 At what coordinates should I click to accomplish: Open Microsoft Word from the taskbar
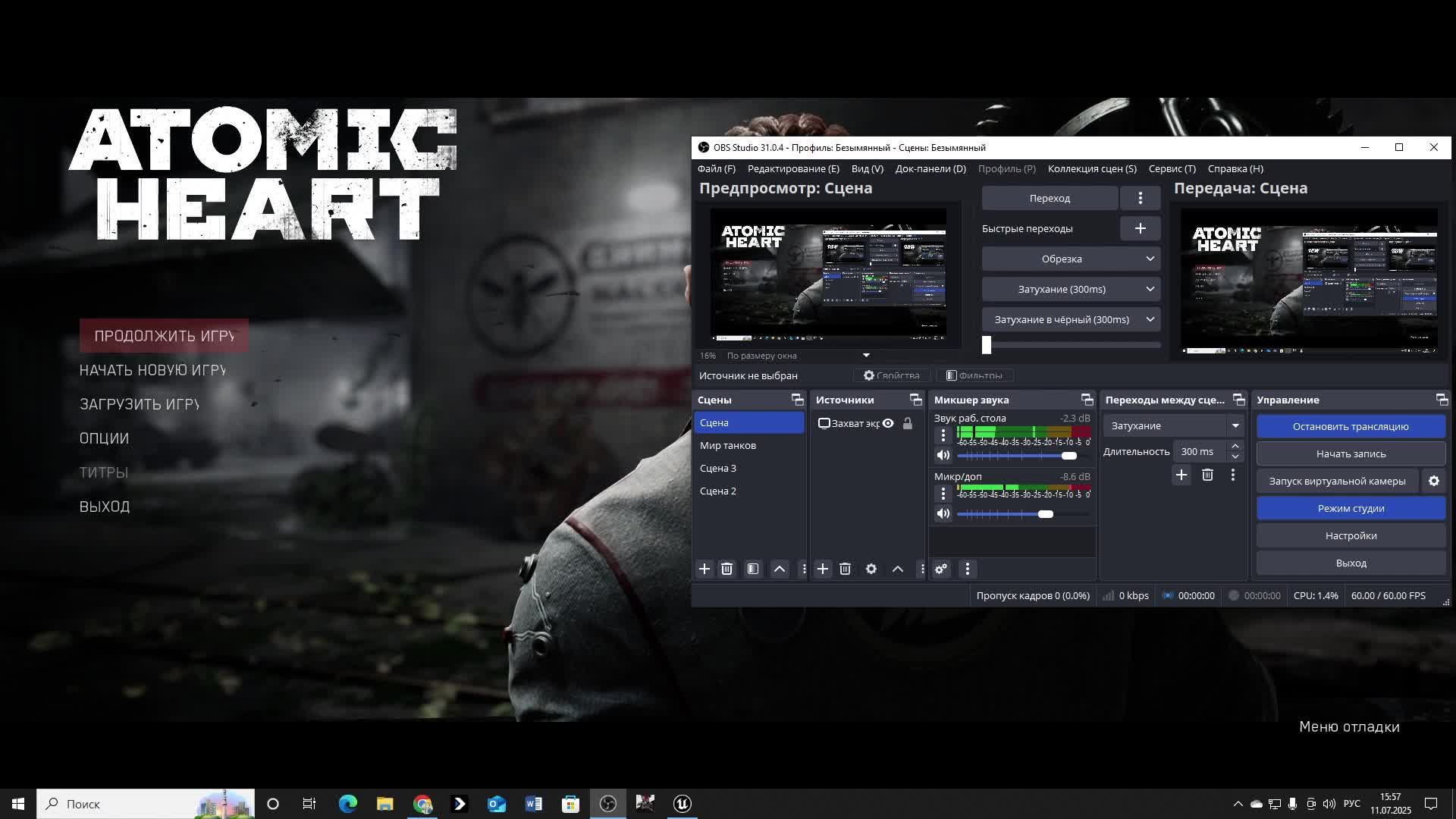(x=533, y=804)
